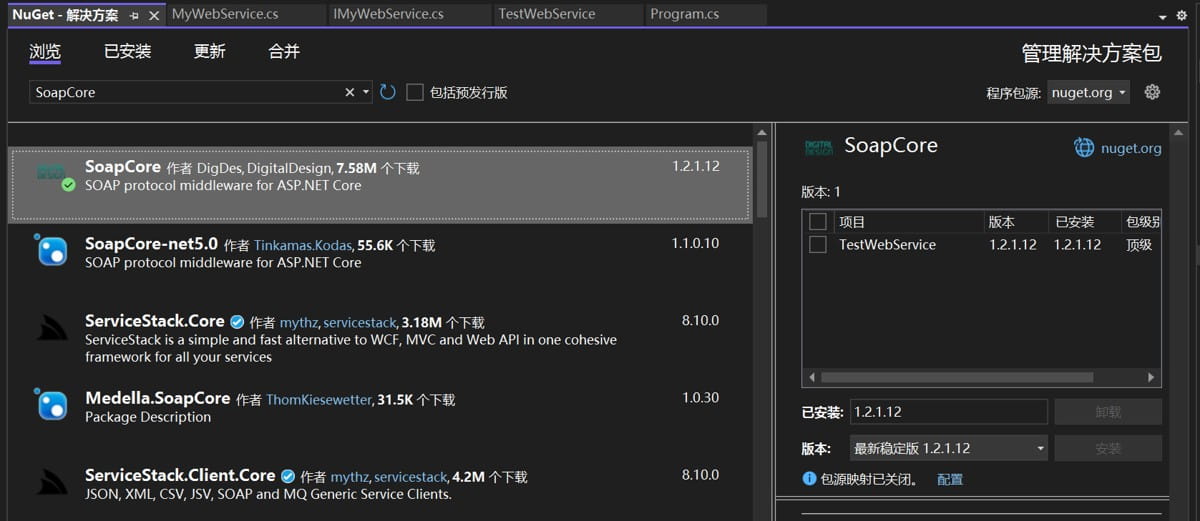Show the open documents list dropdown
The width and height of the screenshot is (1200, 521).
tap(1163, 17)
